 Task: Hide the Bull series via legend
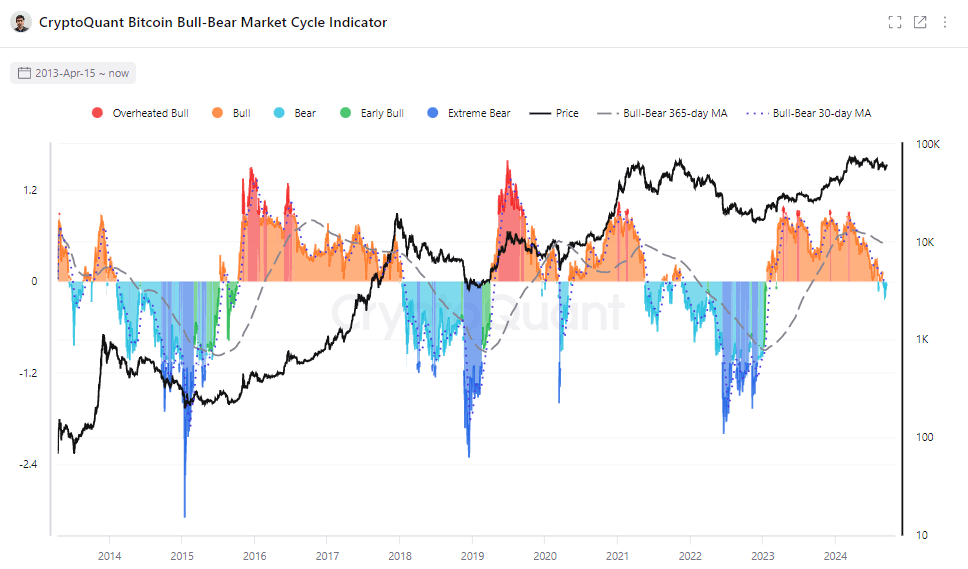(232, 113)
